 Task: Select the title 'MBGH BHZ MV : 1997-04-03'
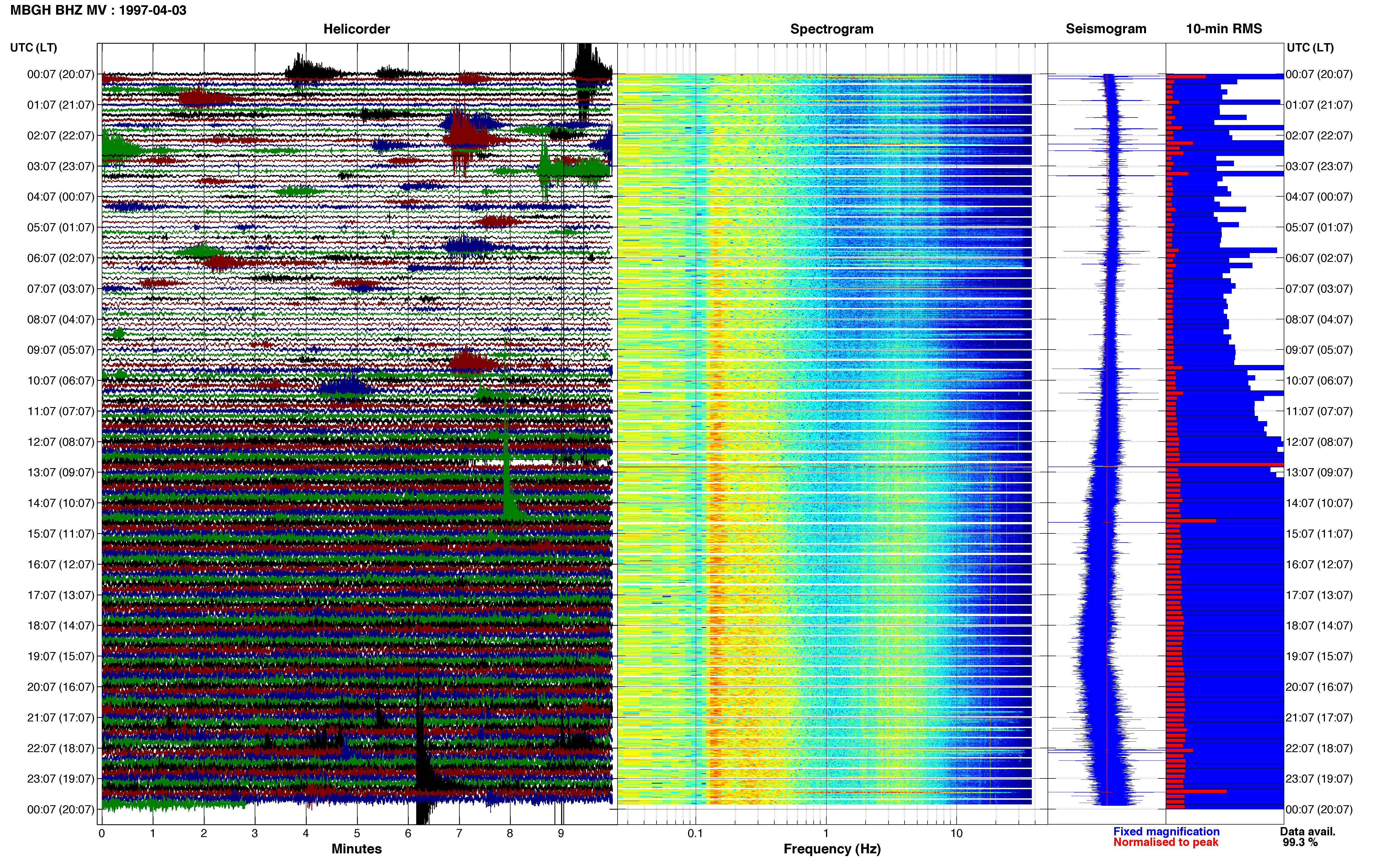tap(98, 10)
